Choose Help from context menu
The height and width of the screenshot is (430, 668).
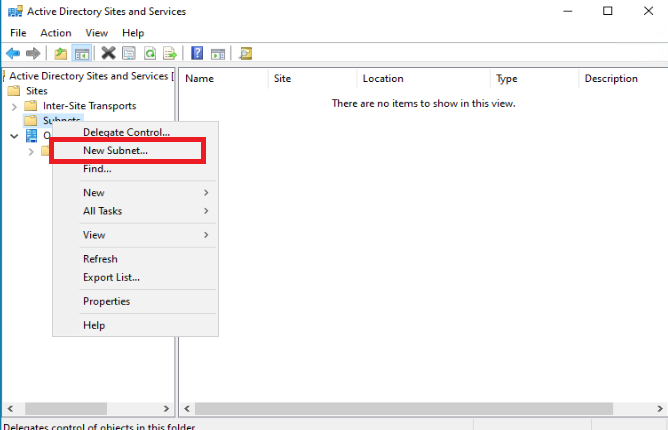pos(94,325)
